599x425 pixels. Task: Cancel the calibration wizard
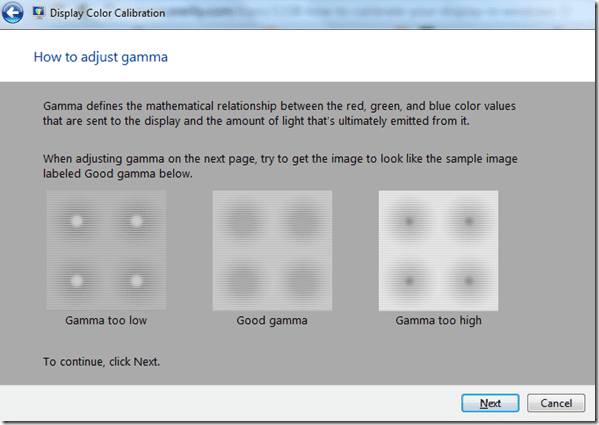coord(556,403)
